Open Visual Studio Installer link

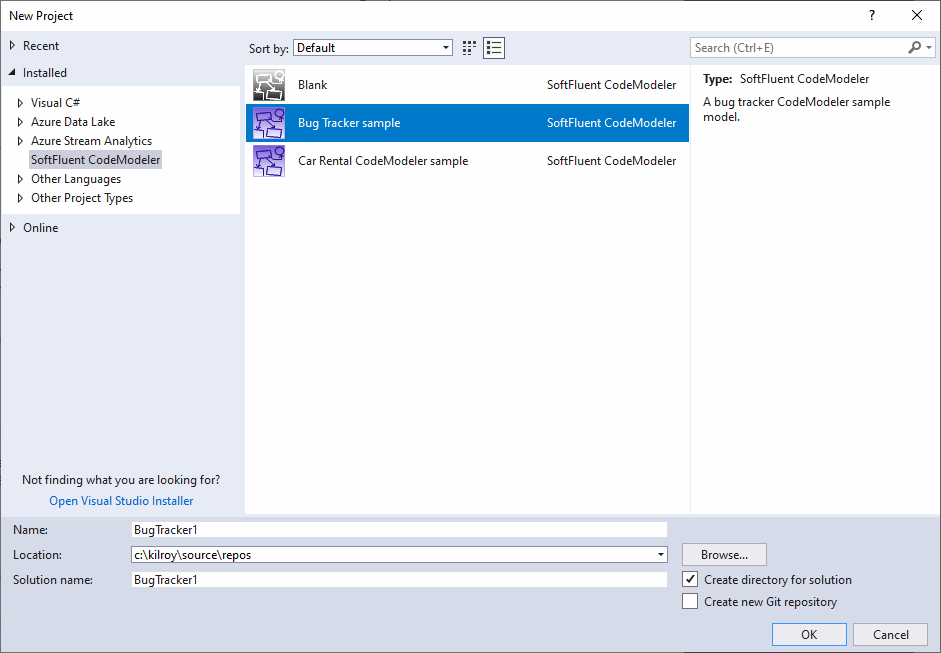(x=121, y=501)
